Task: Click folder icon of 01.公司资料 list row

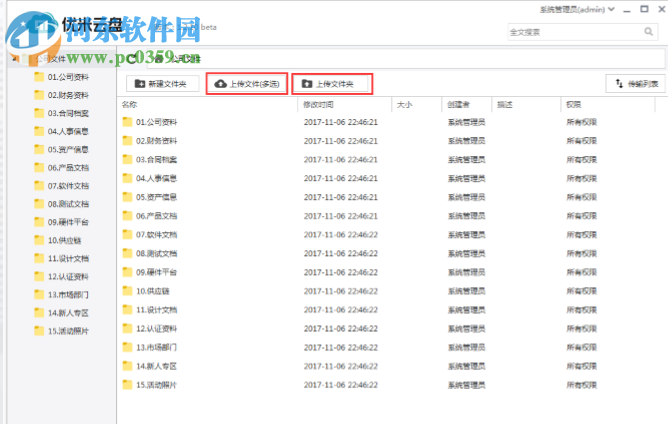Action: tap(127, 122)
